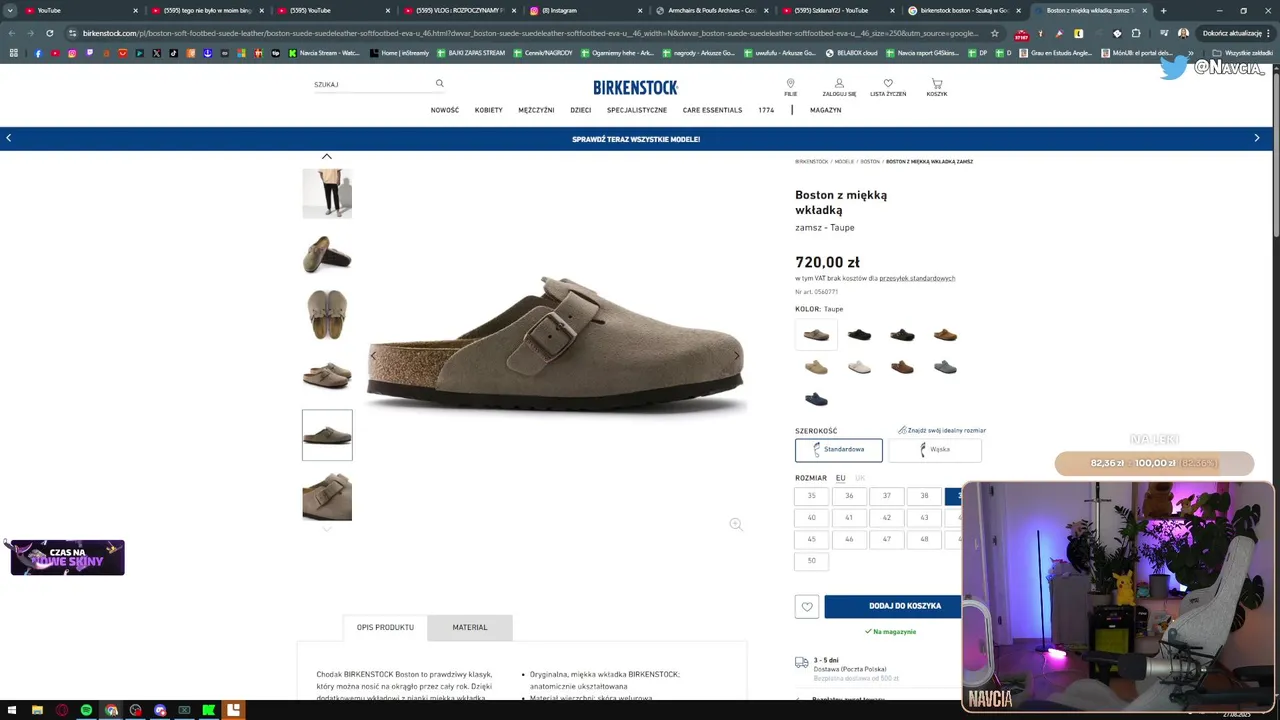Viewport: 1280px width, 720px height.
Task: Go to previous promo banner slide
Action: point(9,138)
